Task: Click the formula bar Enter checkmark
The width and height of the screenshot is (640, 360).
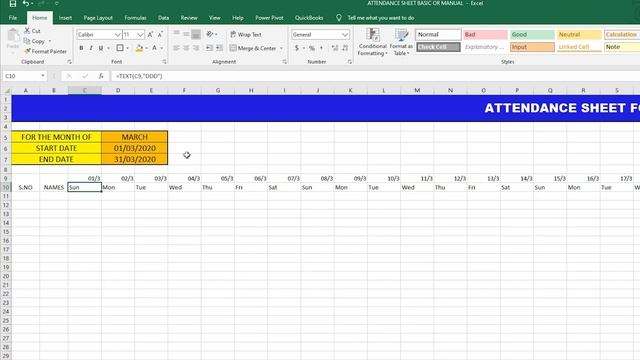Action: (85, 76)
